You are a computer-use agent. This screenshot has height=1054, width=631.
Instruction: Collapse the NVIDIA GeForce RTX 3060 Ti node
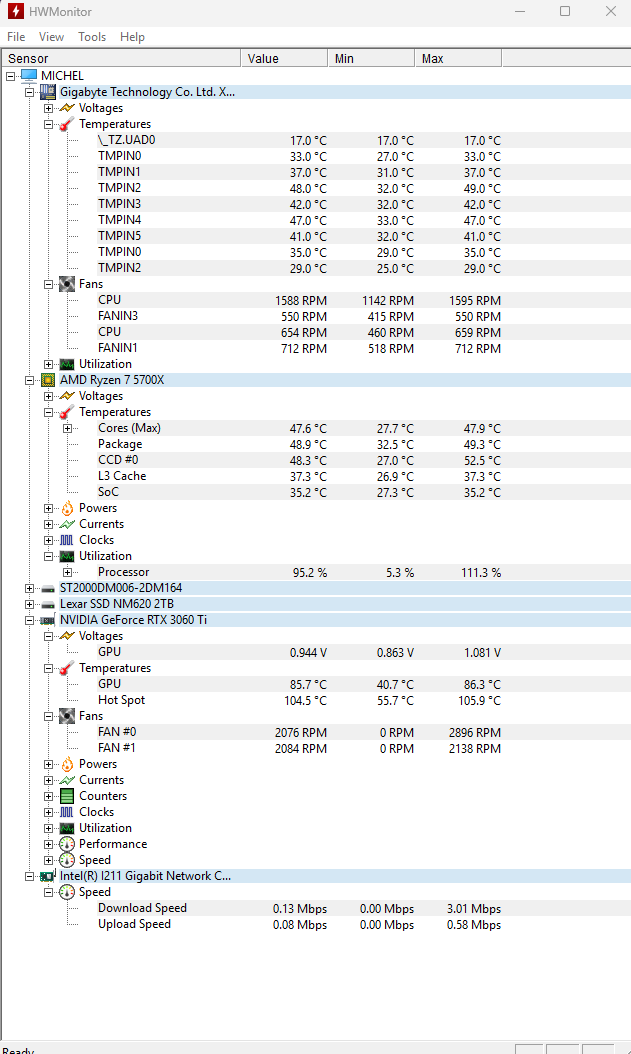[29, 620]
